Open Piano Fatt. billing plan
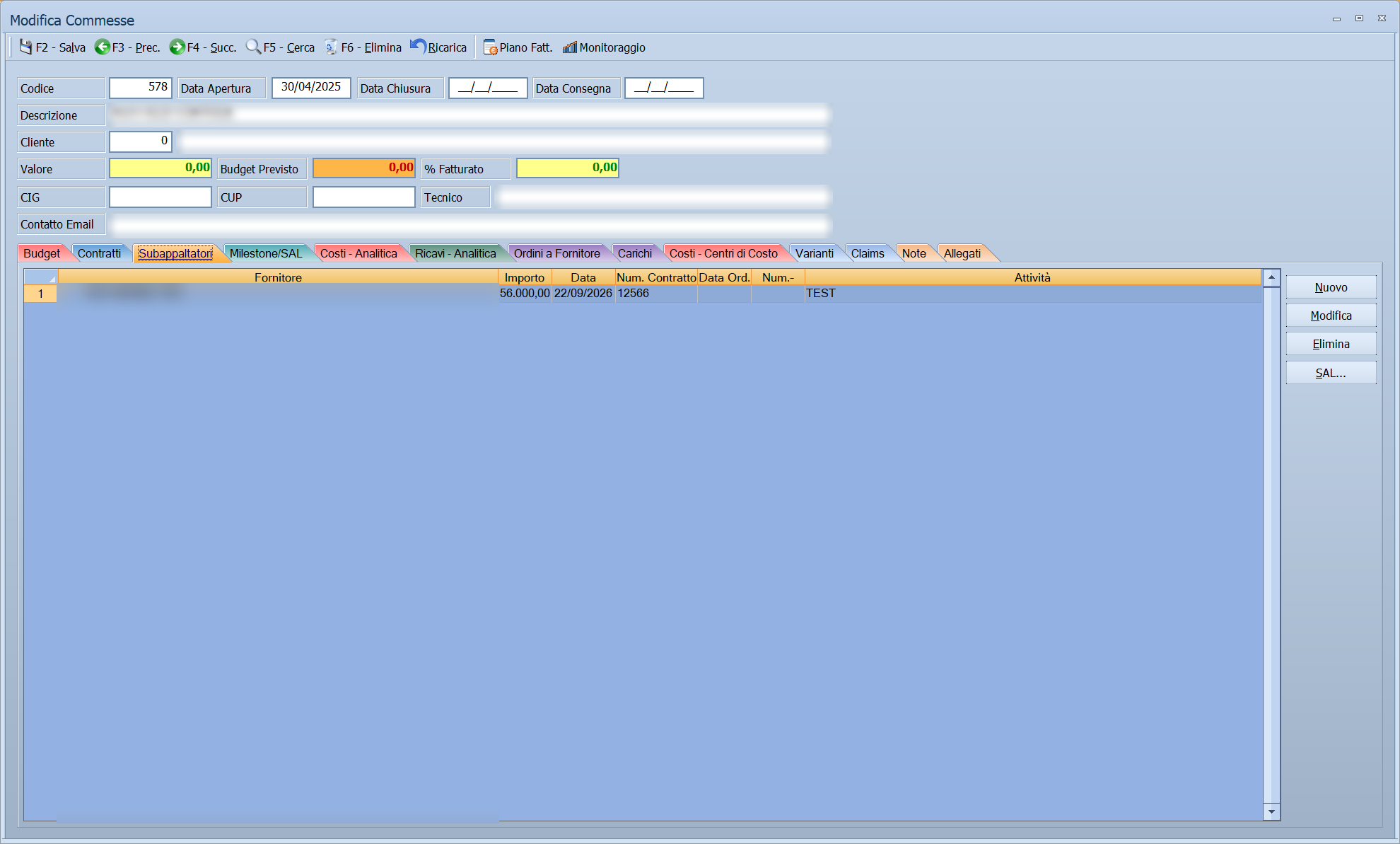This screenshot has height=844, width=1400. click(x=518, y=47)
